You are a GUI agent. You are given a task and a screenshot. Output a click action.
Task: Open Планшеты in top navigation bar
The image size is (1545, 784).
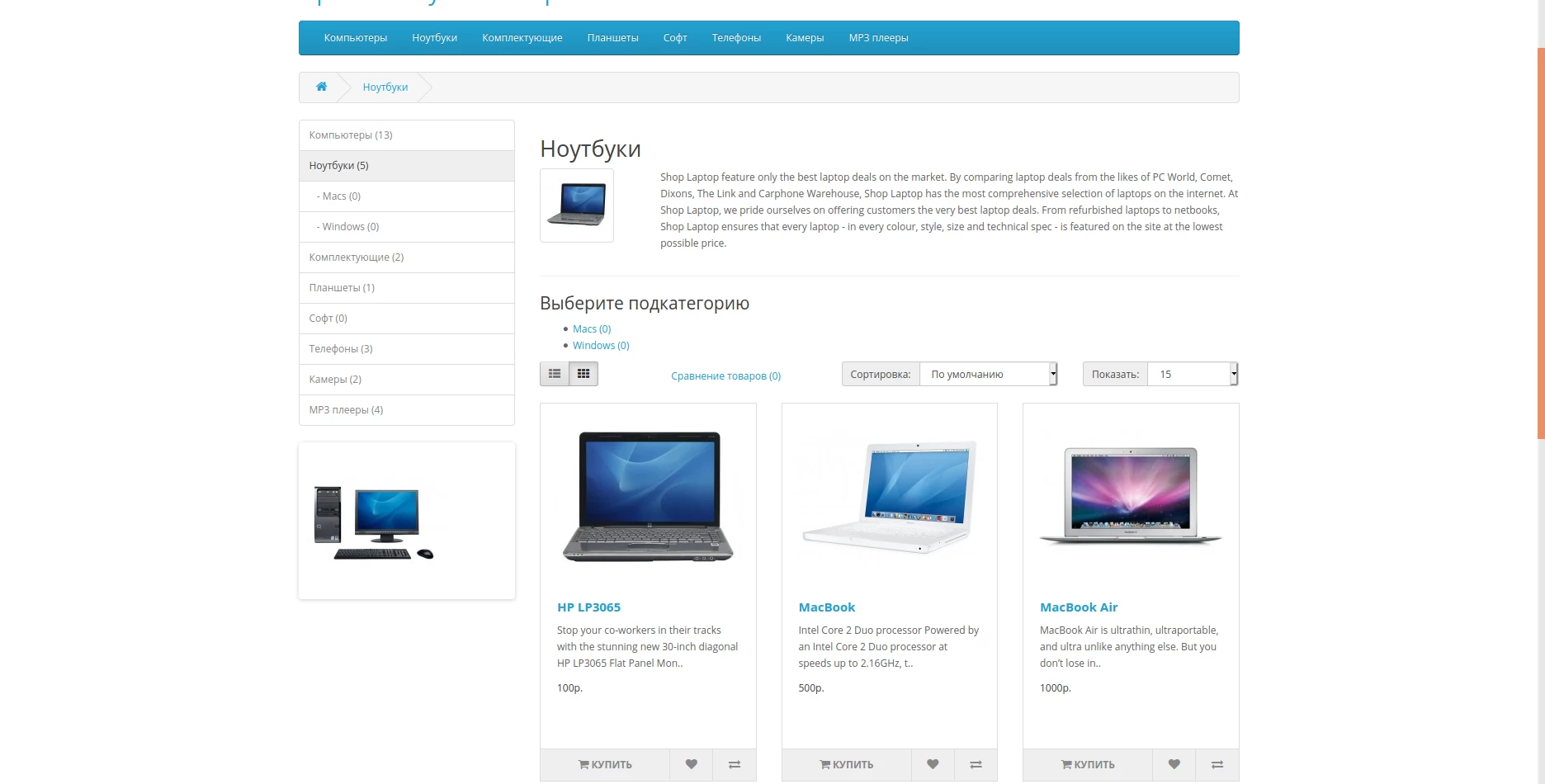[613, 38]
